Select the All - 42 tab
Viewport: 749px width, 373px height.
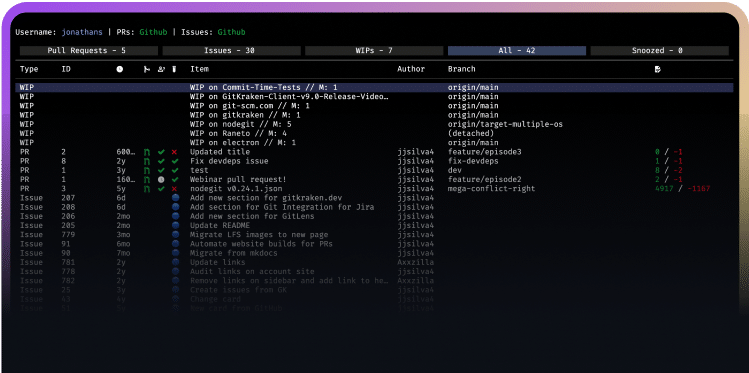pyautogui.click(x=517, y=51)
